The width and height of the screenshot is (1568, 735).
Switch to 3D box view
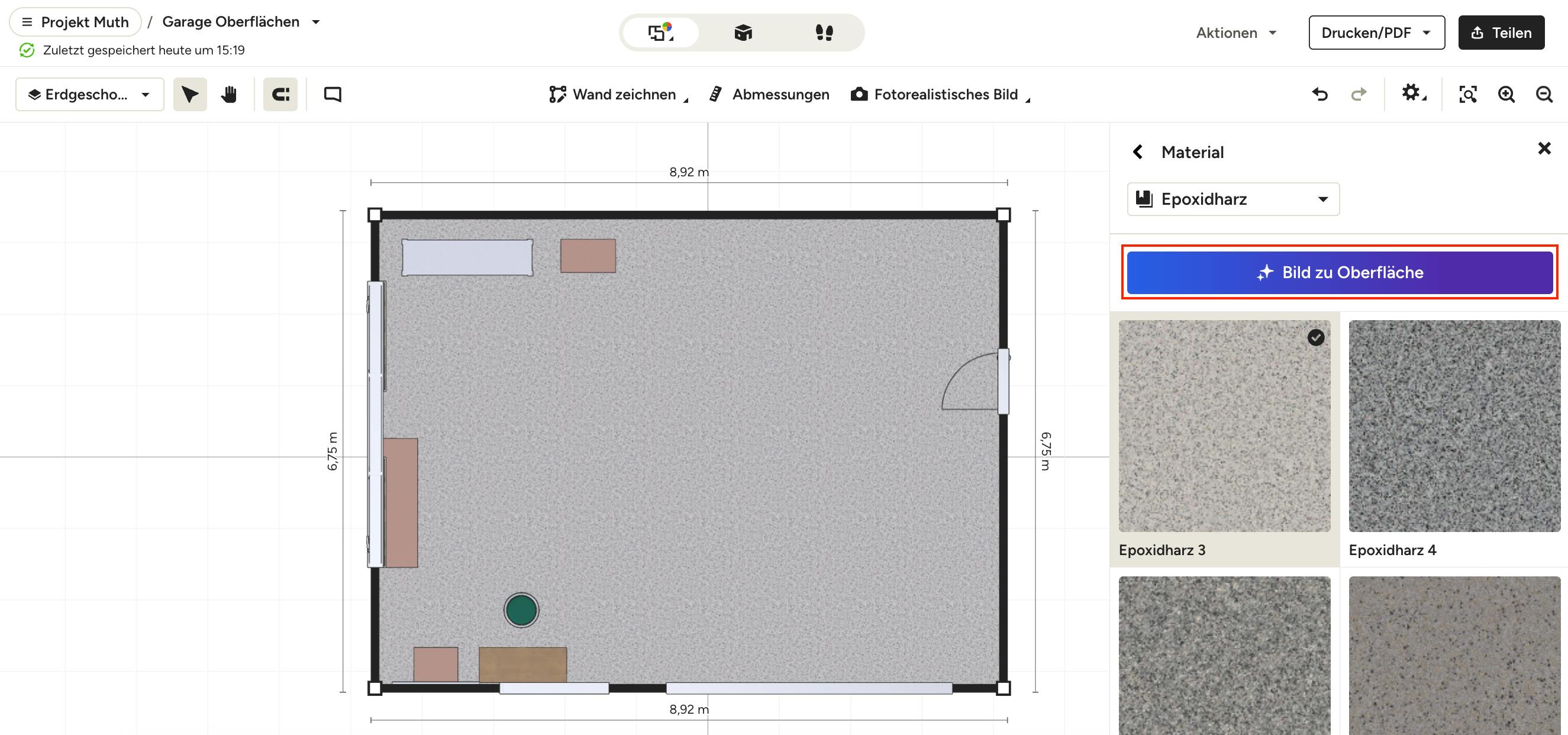[x=743, y=33]
